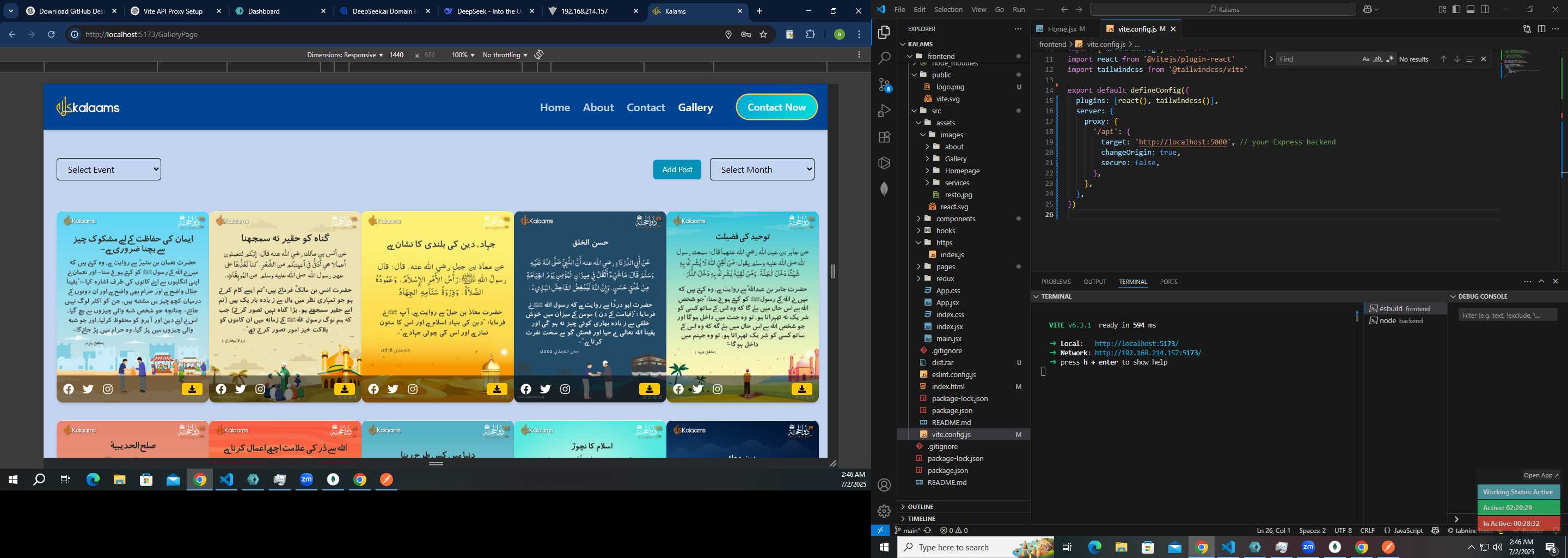Click the Contact Now button
The width and height of the screenshot is (1568, 558).
point(776,107)
